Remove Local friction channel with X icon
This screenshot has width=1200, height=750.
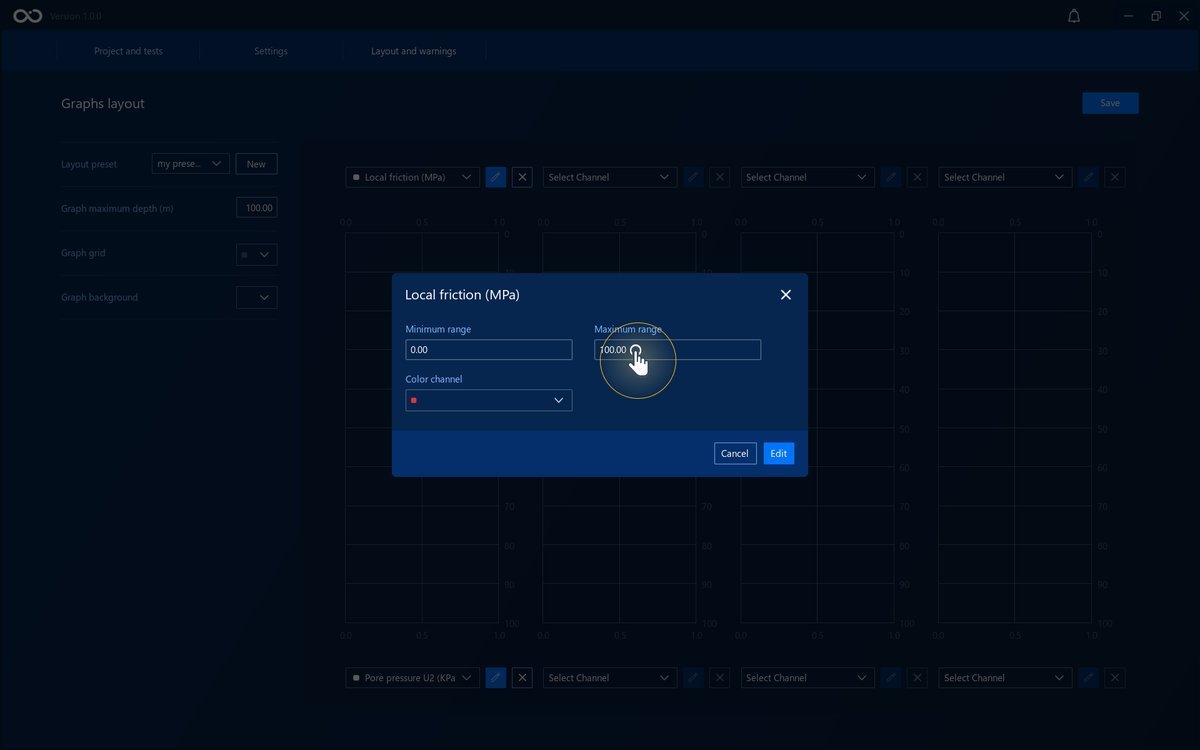click(x=522, y=177)
